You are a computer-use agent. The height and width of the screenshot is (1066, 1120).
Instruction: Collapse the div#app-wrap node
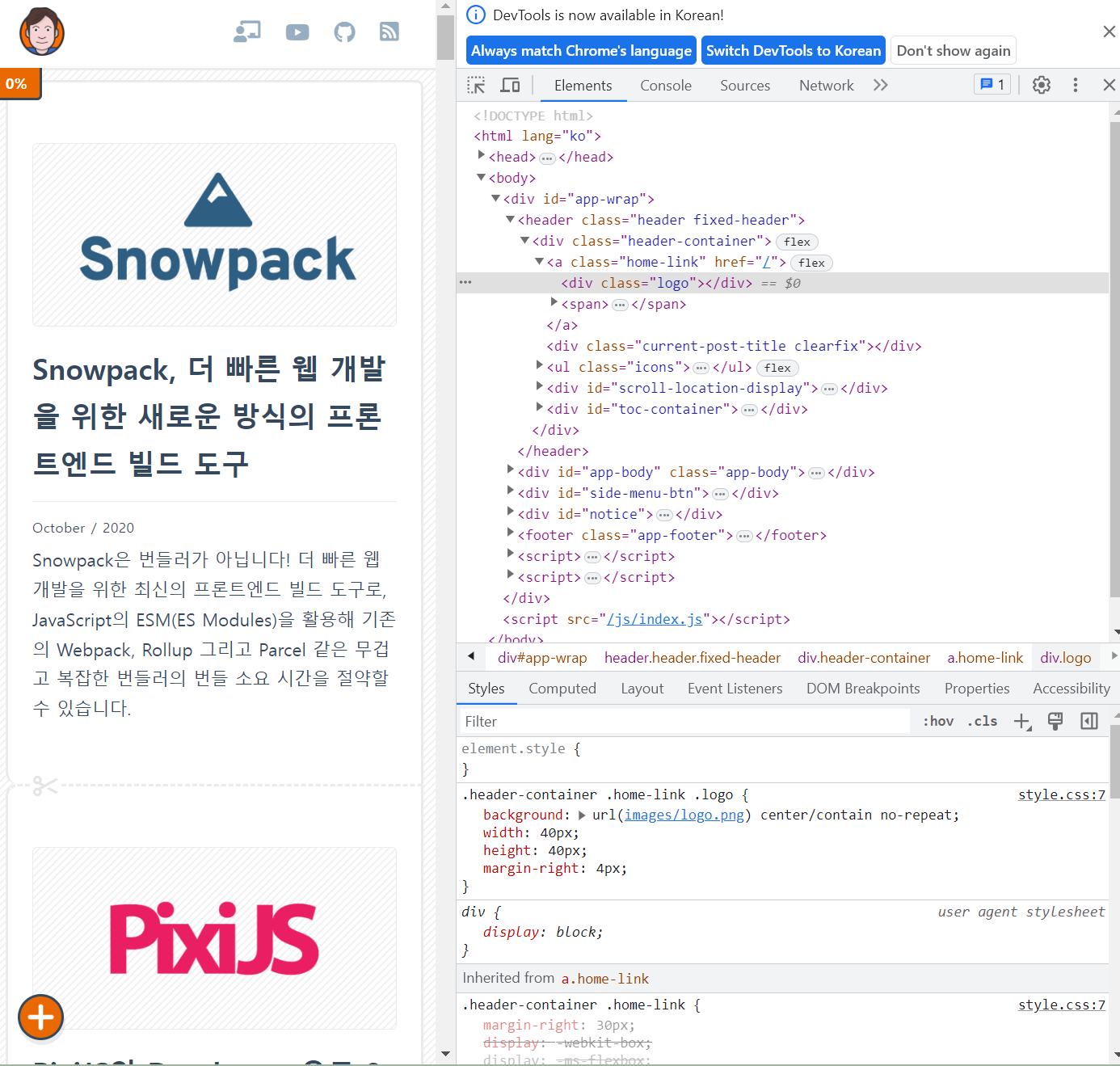496,198
